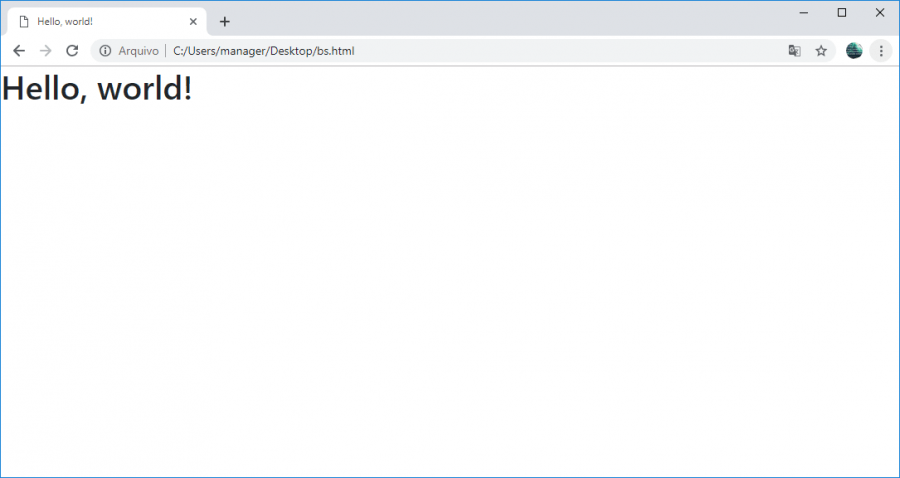Select the "Hello, world!" tab
The height and width of the screenshot is (478, 900).
pos(106,22)
